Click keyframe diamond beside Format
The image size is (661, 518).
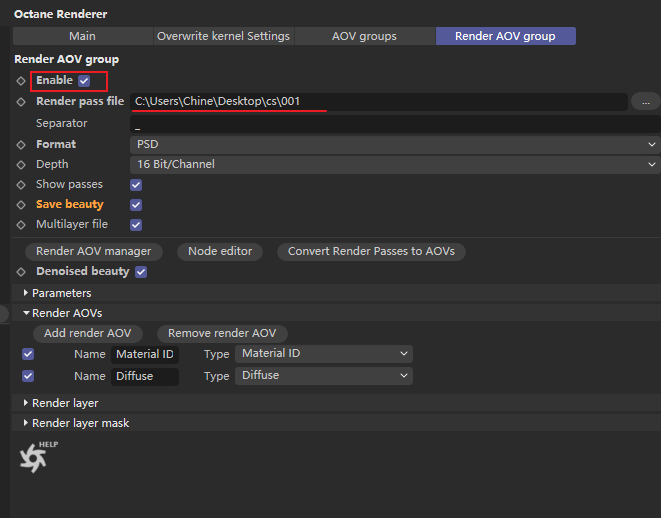[x=21, y=145]
